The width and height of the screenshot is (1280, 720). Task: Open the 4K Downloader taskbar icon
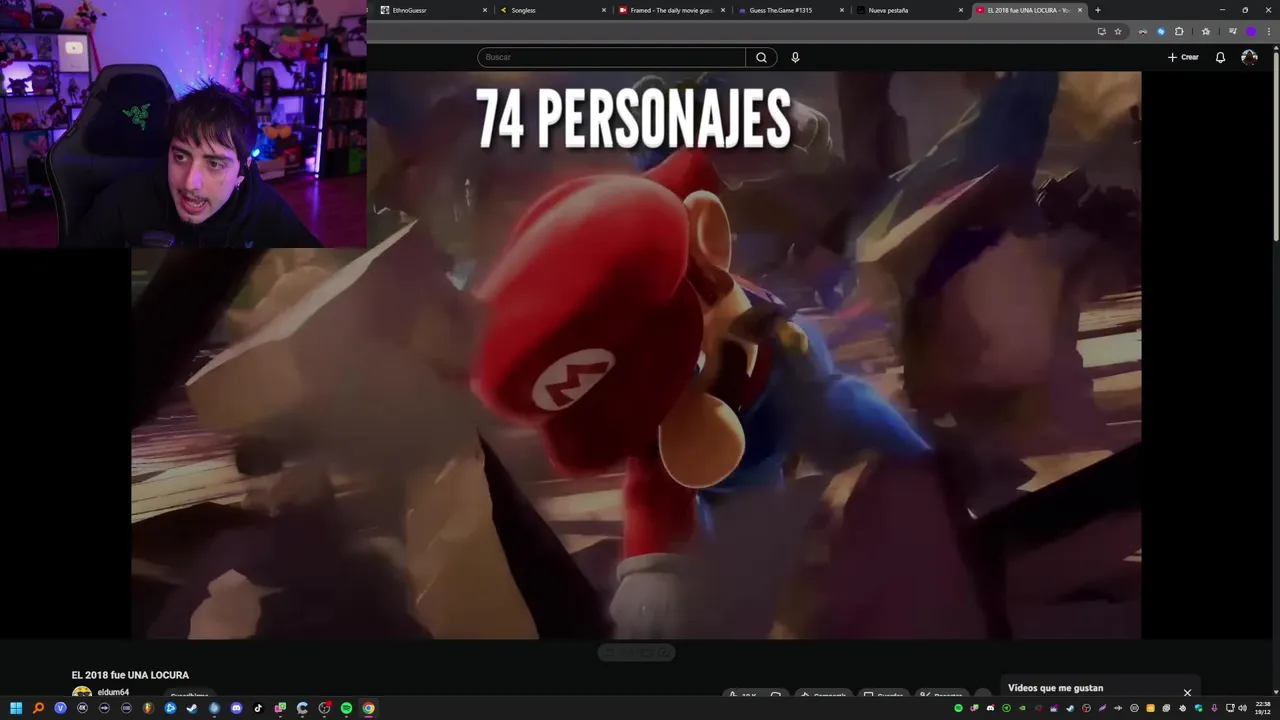tap(82, 708)
